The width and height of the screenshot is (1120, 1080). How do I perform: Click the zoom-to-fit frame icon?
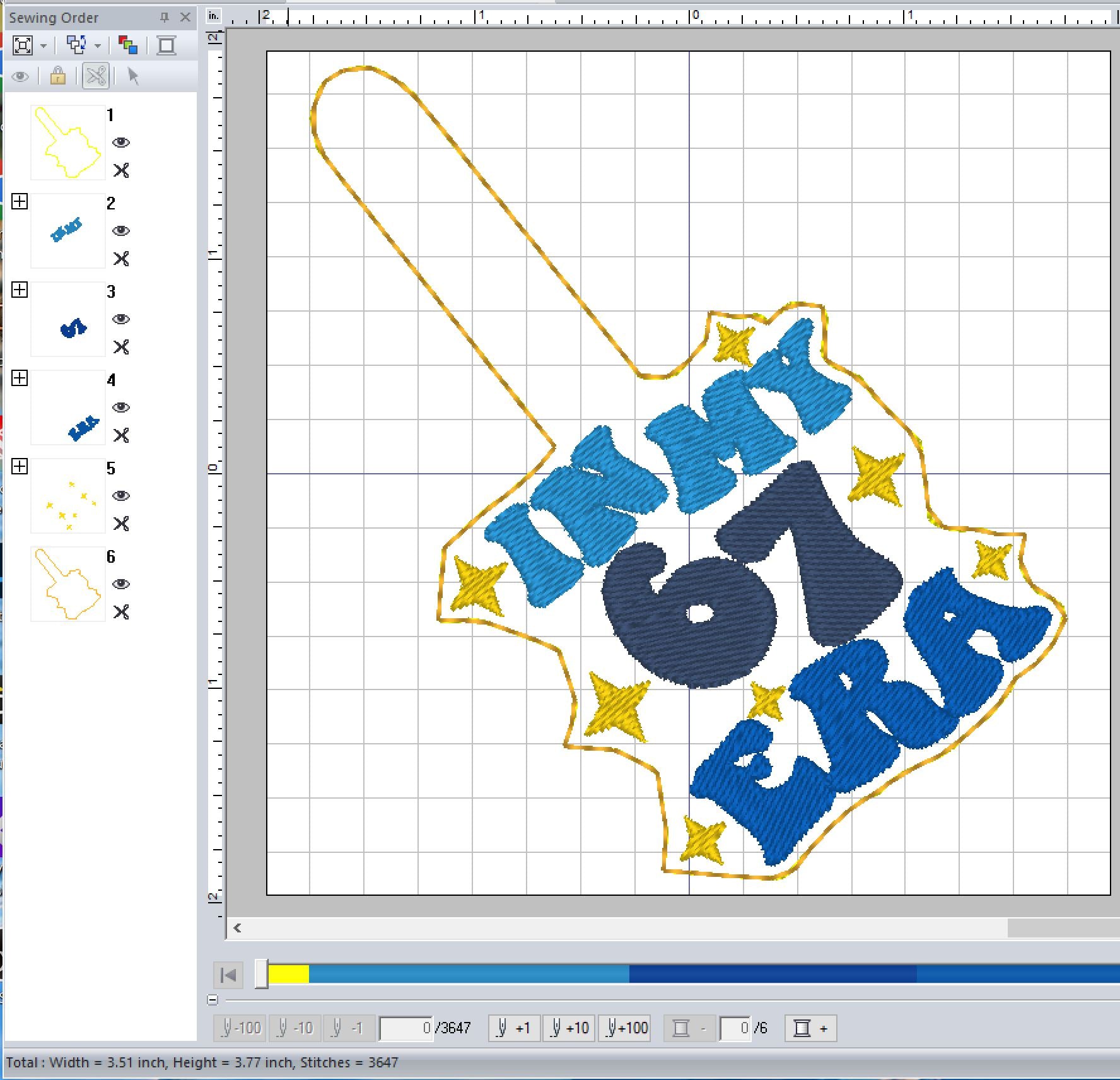pos(23,45)
